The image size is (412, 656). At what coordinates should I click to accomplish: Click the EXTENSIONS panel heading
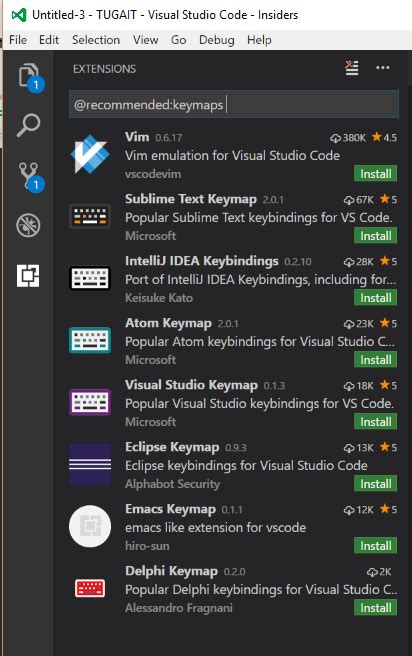click(x=105, y=69)
